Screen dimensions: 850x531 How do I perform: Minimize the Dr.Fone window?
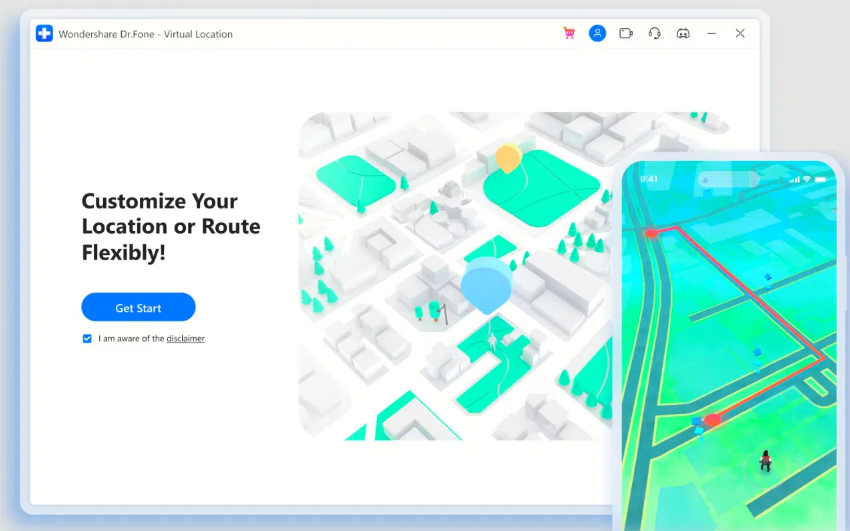point(712,34)
